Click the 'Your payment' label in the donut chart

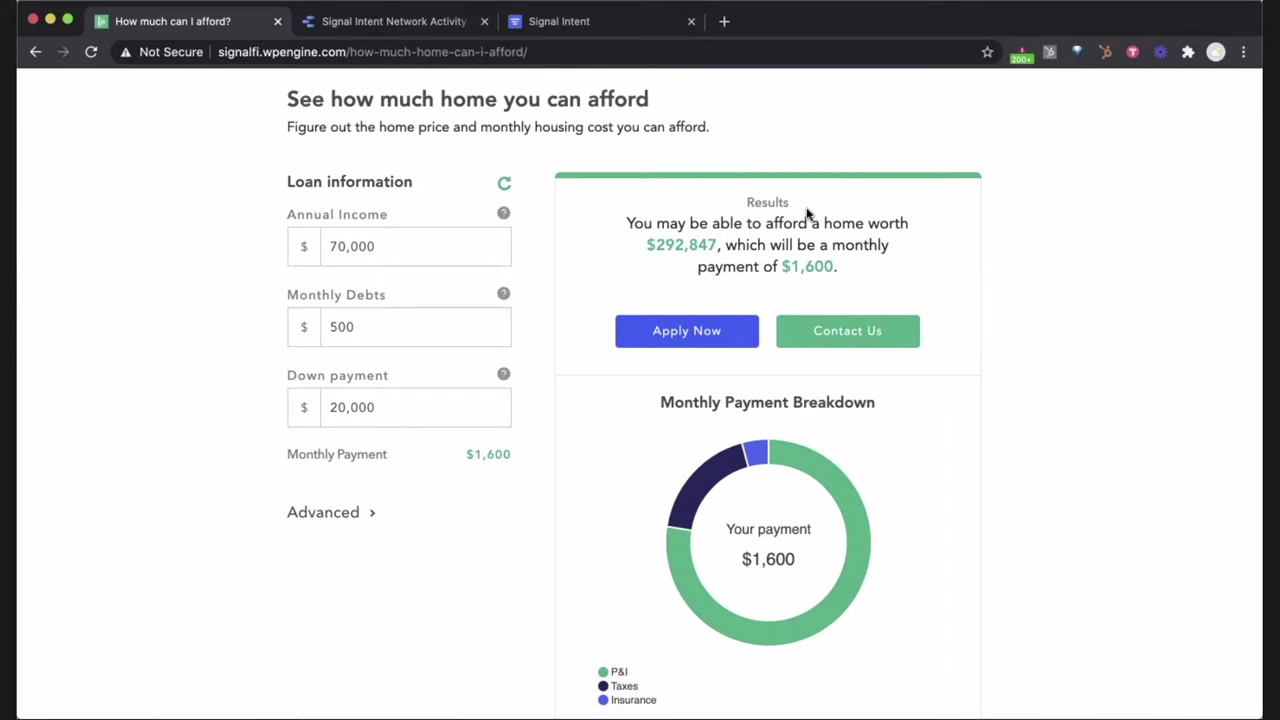pos(768,529)
